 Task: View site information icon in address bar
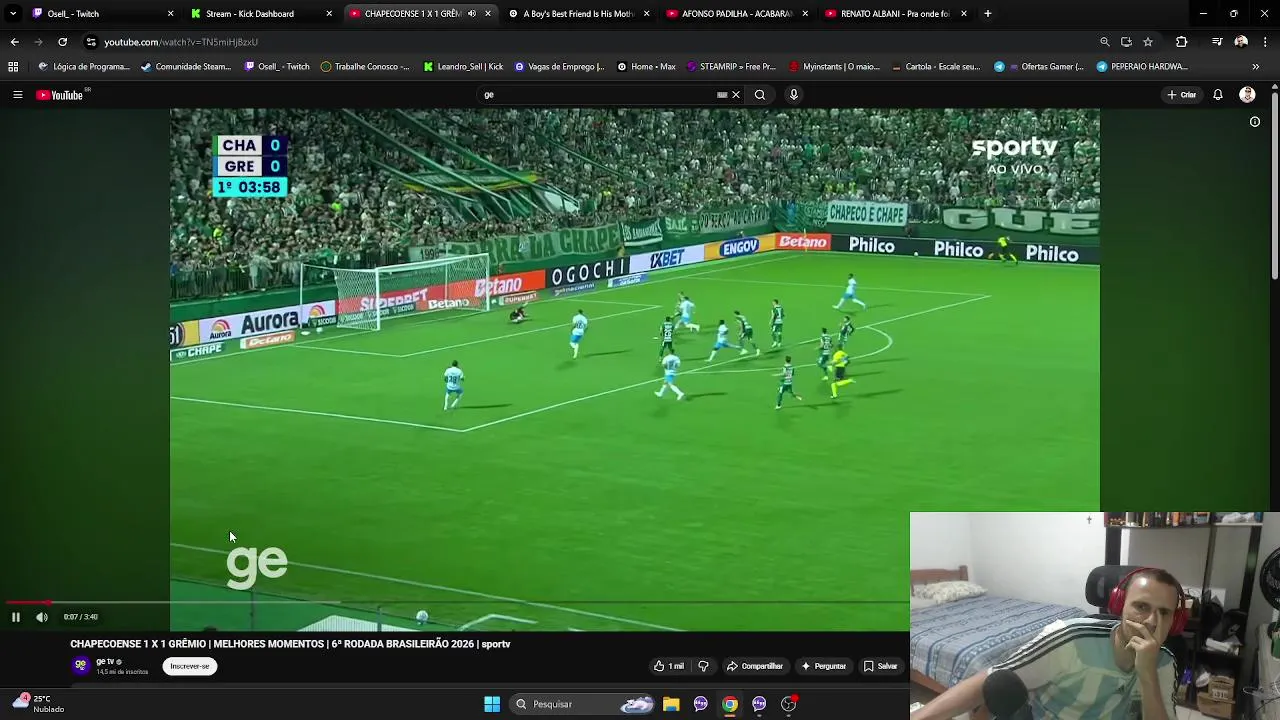pos(92,42)
